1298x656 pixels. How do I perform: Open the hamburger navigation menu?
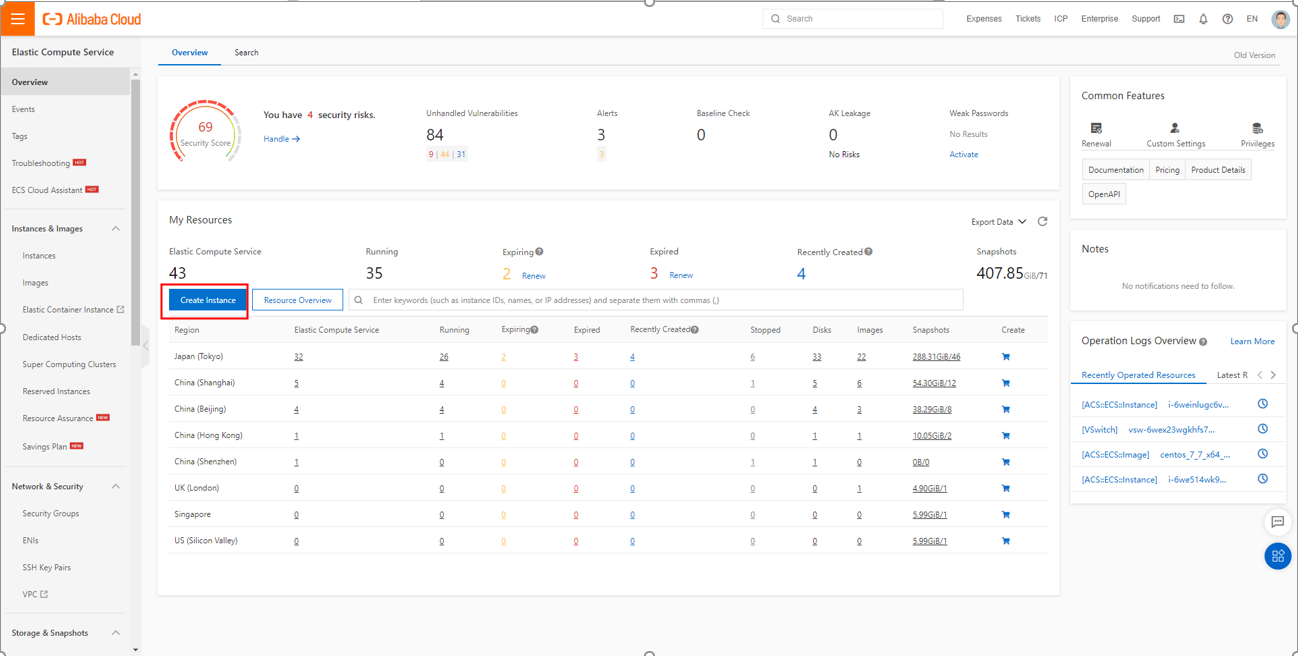[18, 19]
